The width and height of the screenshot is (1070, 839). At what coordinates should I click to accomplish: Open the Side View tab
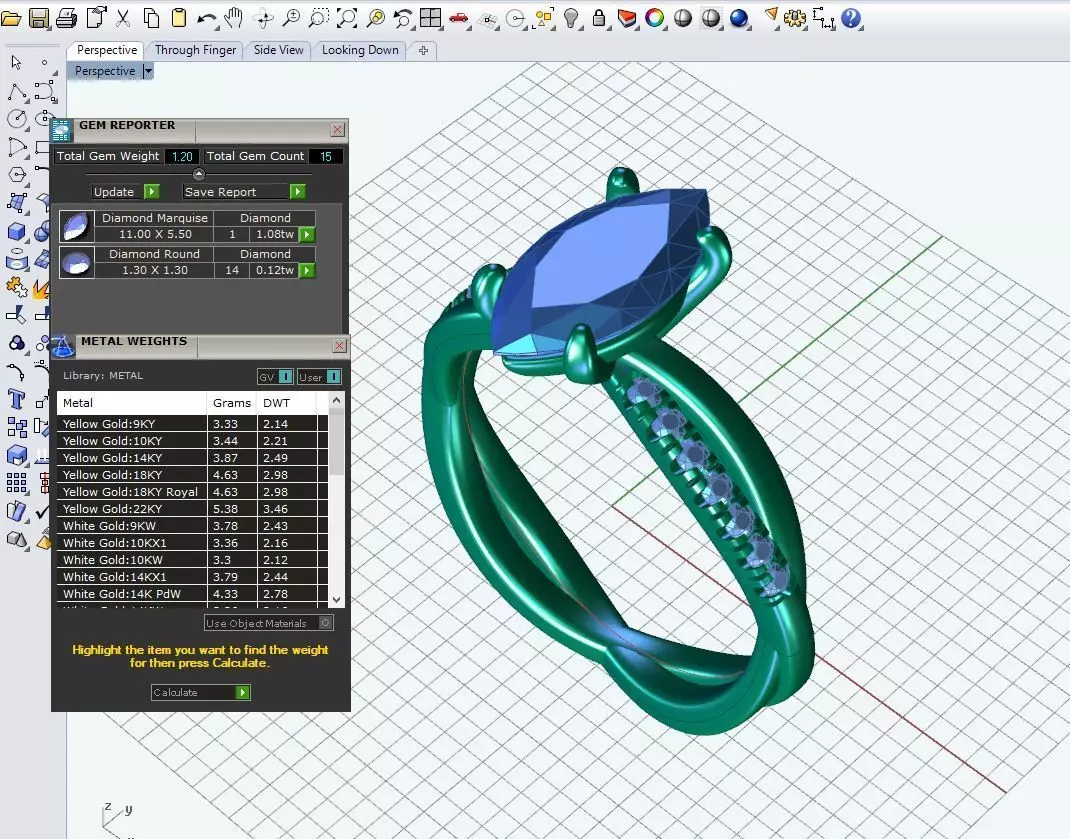tap(278, 50)
